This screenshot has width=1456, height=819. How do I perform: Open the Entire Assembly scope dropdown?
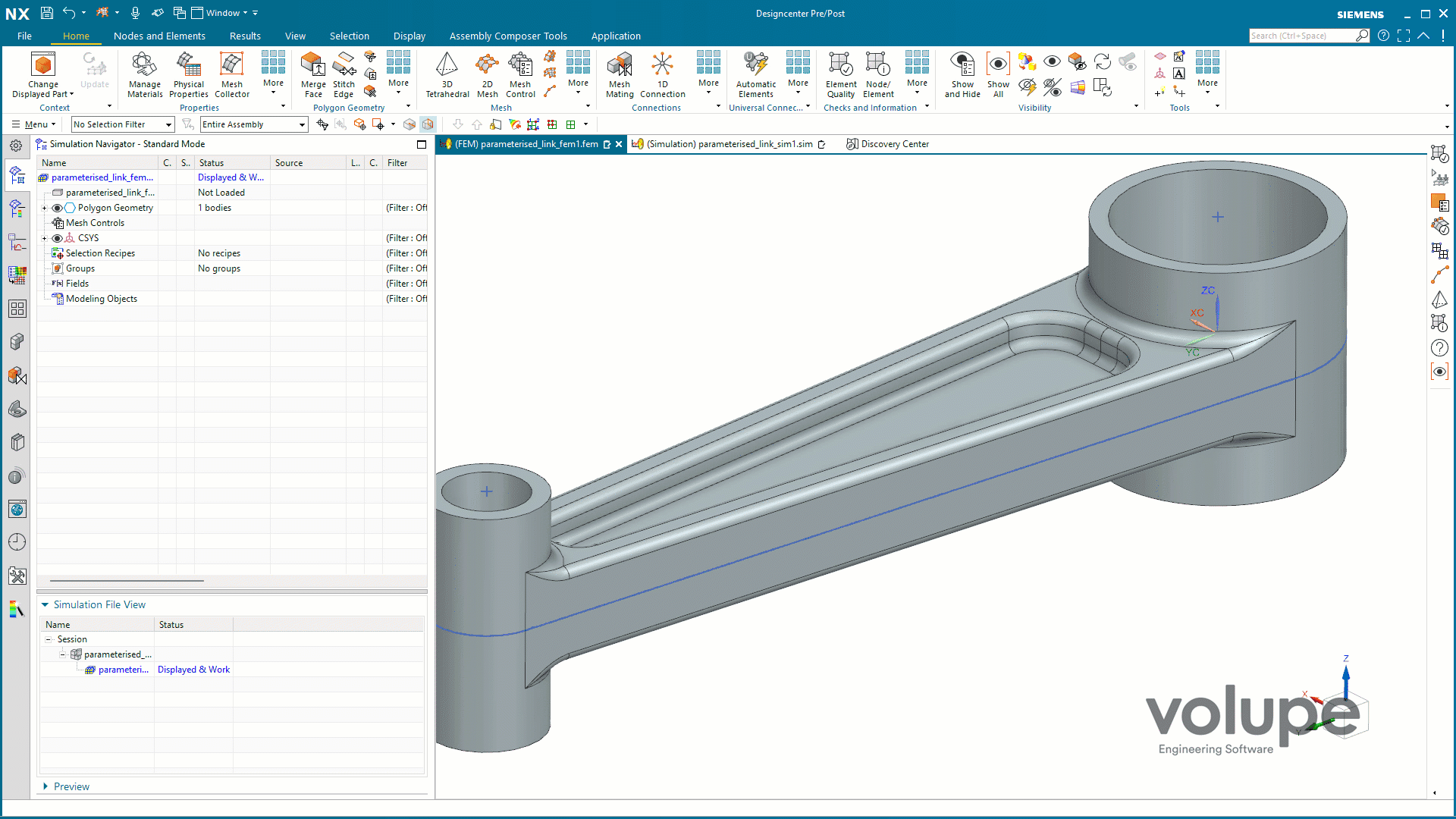[x=254, y=124]
